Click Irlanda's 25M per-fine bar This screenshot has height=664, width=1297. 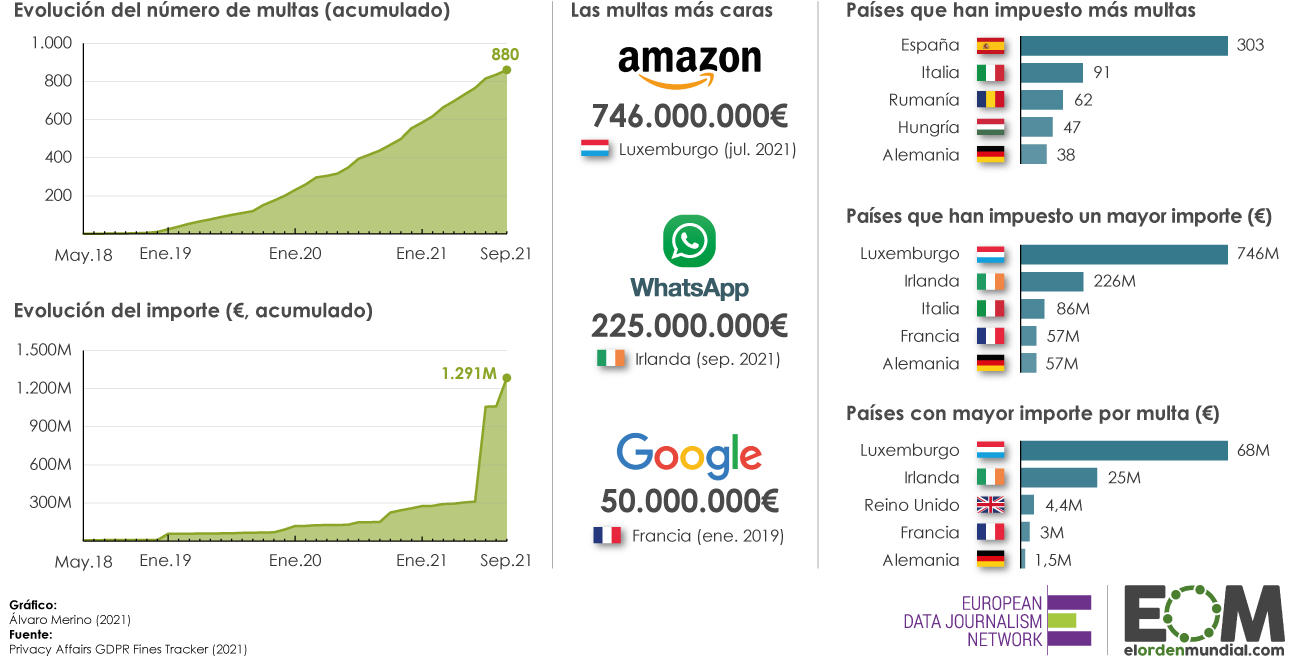click(x=1059, y=478)
